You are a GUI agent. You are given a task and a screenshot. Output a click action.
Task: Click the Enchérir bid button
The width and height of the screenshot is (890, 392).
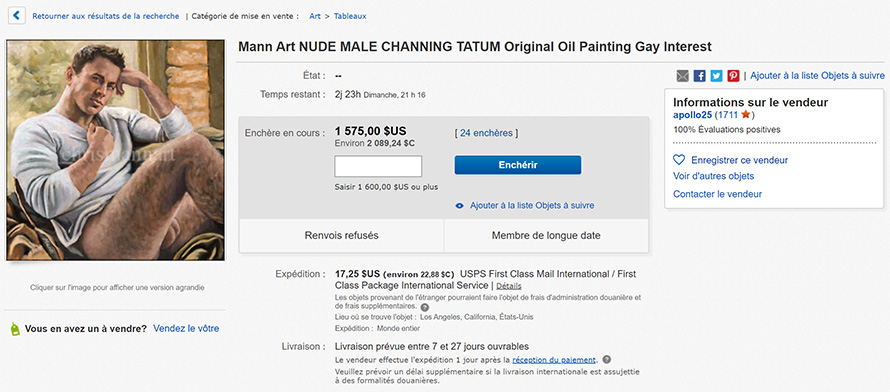(518, 165)
